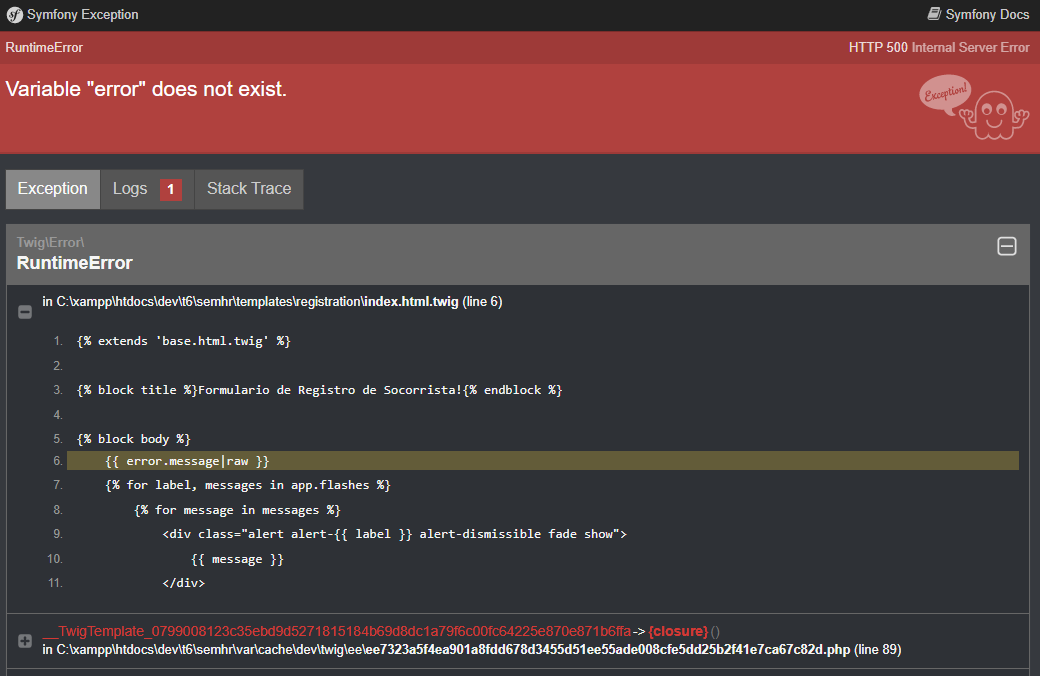Viewport: 1040px width, 676px height.
Task: Switch to the Logs tab
Action: [147, 189]
